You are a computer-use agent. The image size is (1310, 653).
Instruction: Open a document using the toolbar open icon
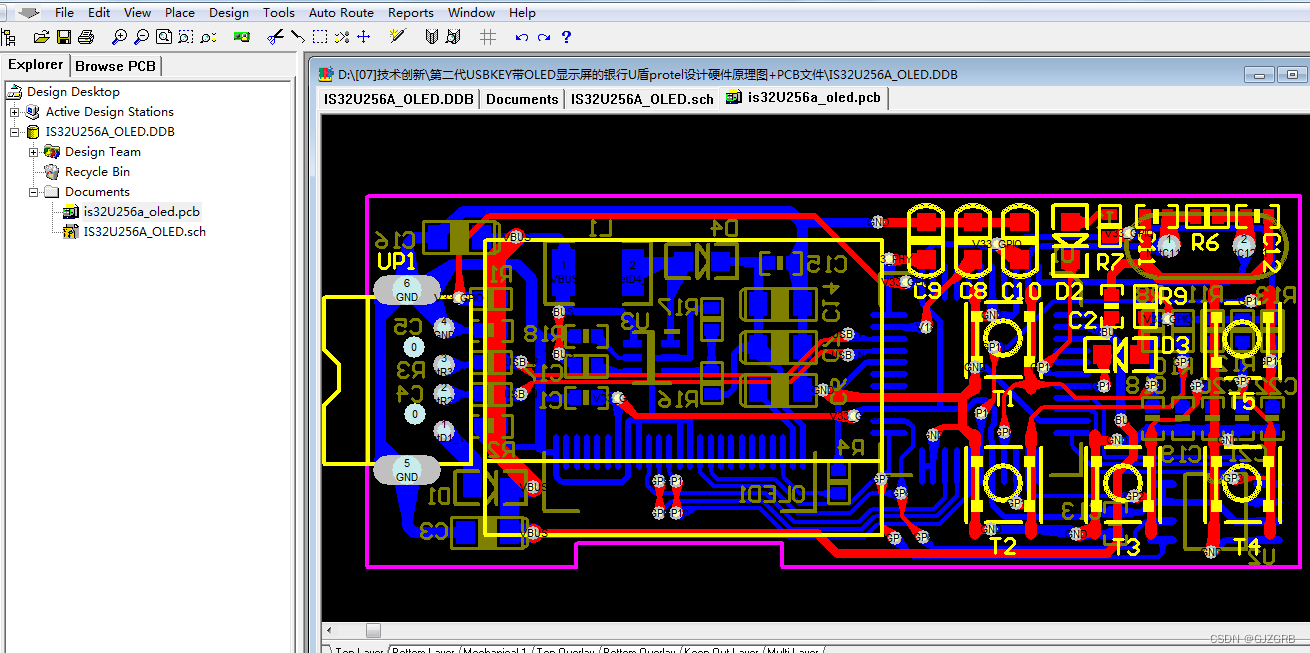40,37
